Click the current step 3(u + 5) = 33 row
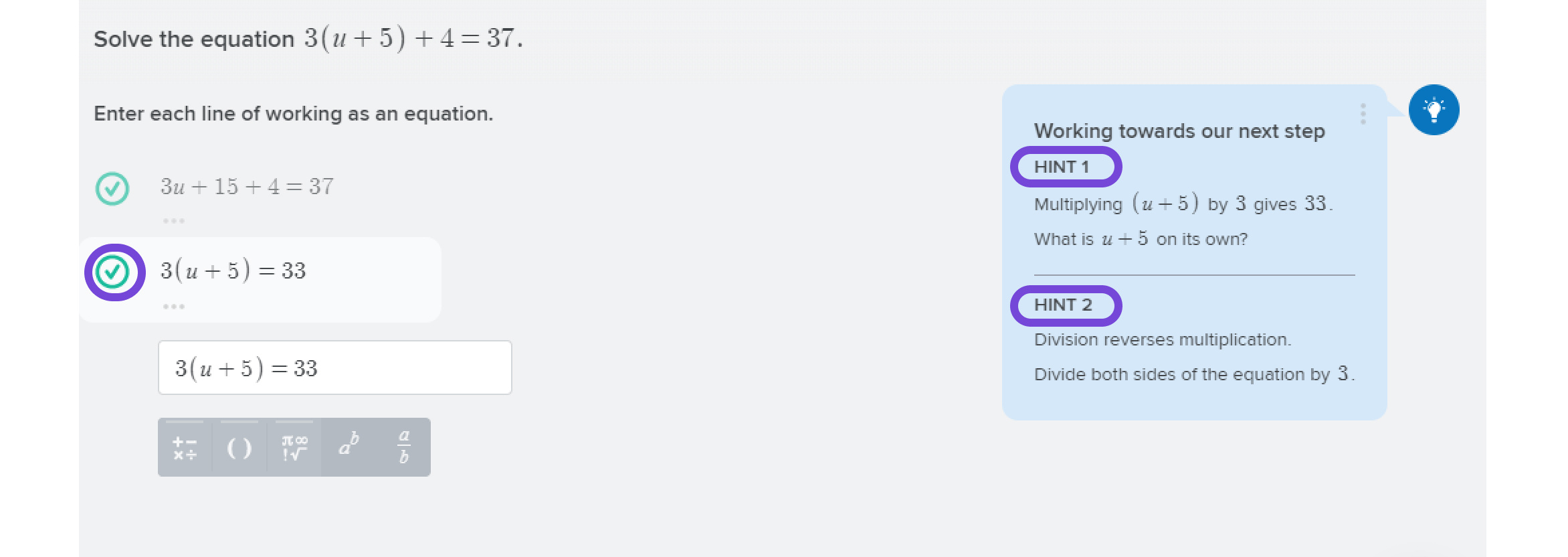The width and height of the screenshot is (1568, 557). point(260,279)
